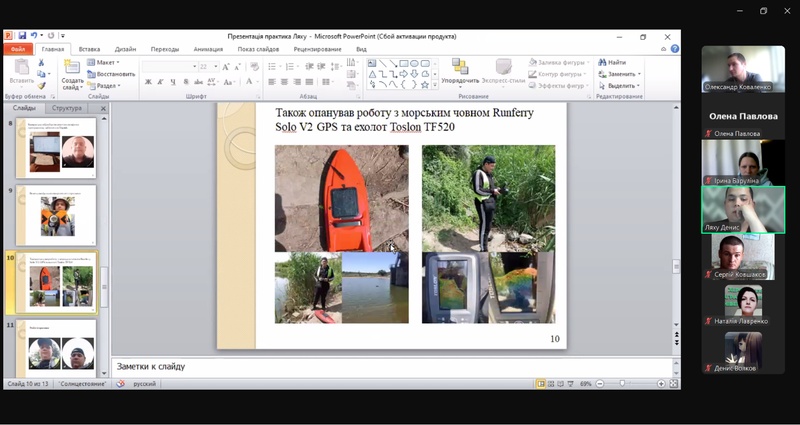Switch to the Дизайн ribbon tab

pyautogui.click(x=126, y=49)
